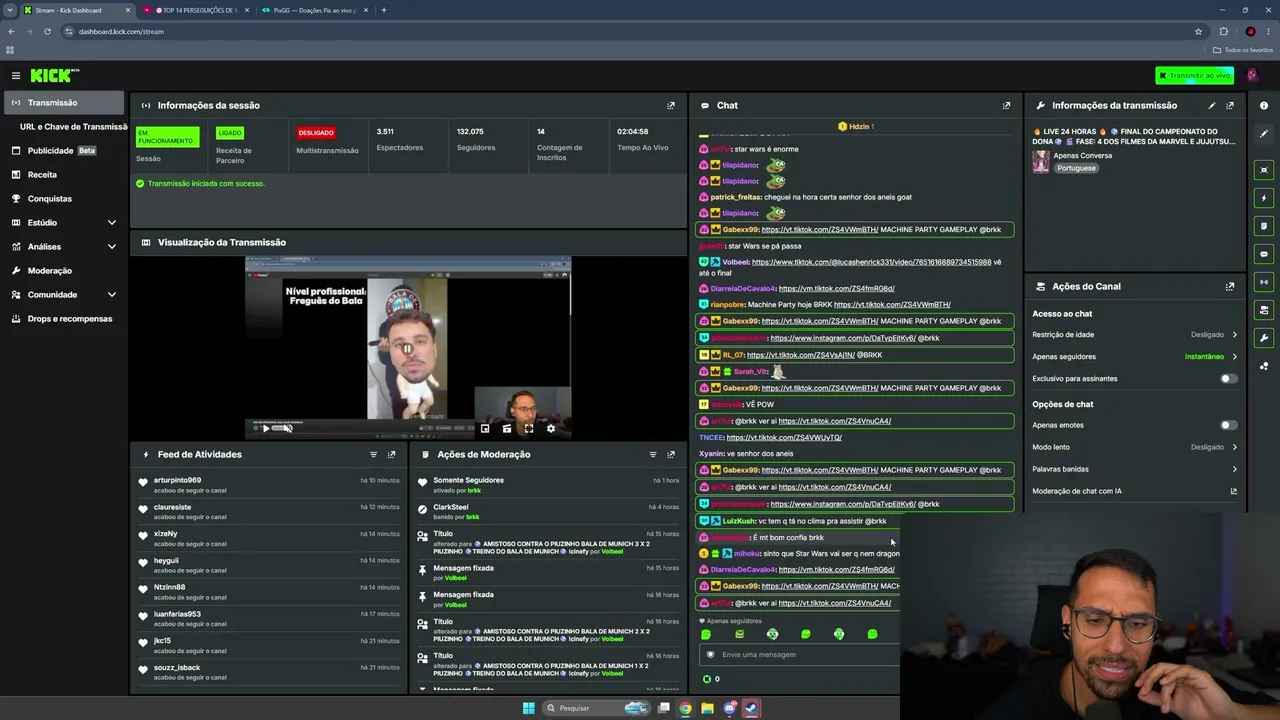Reload the Kick dashboard page
This screenshot has width=1280, height=720.
47,31
